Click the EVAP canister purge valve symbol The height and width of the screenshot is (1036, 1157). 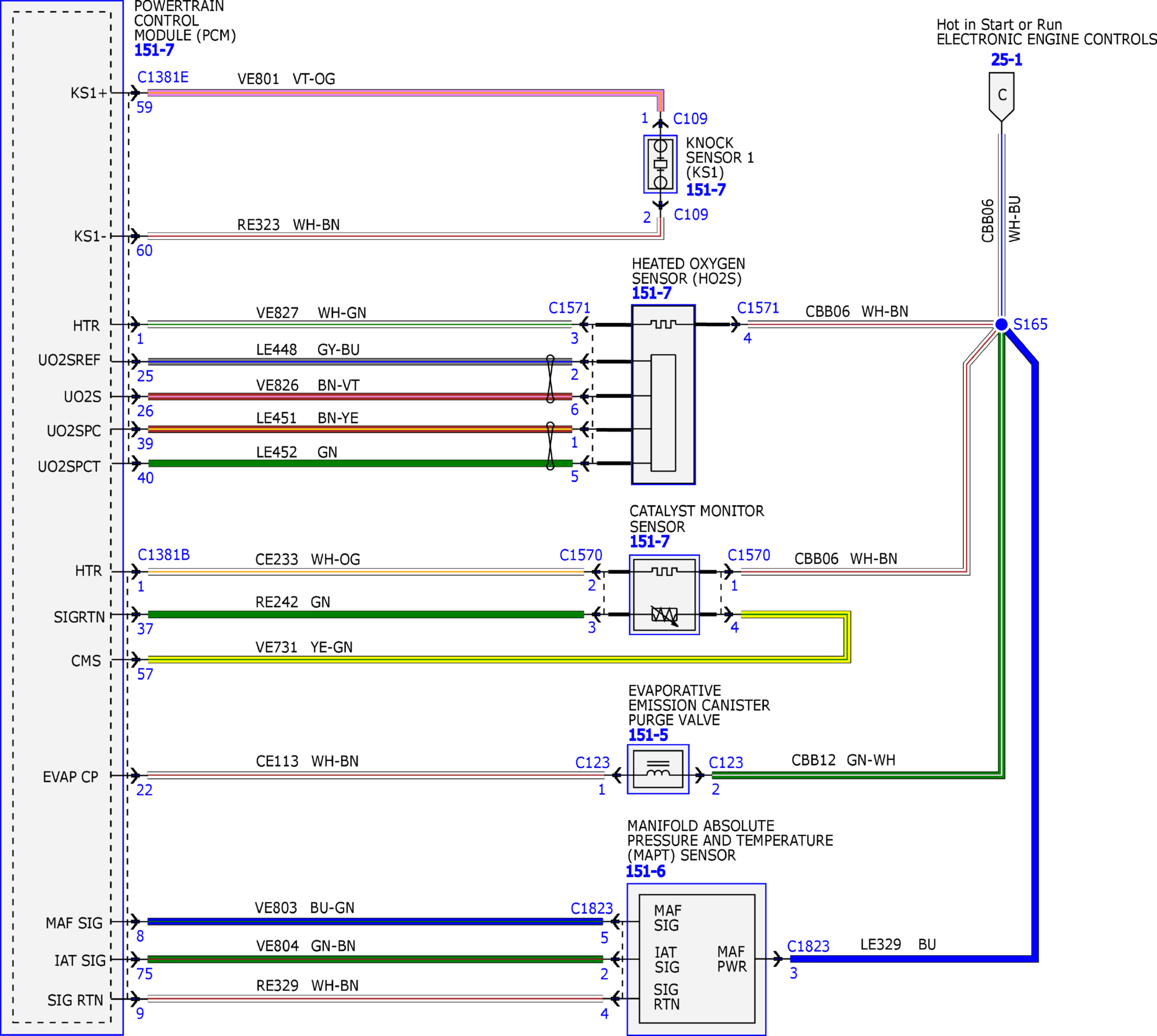point(658,769)
